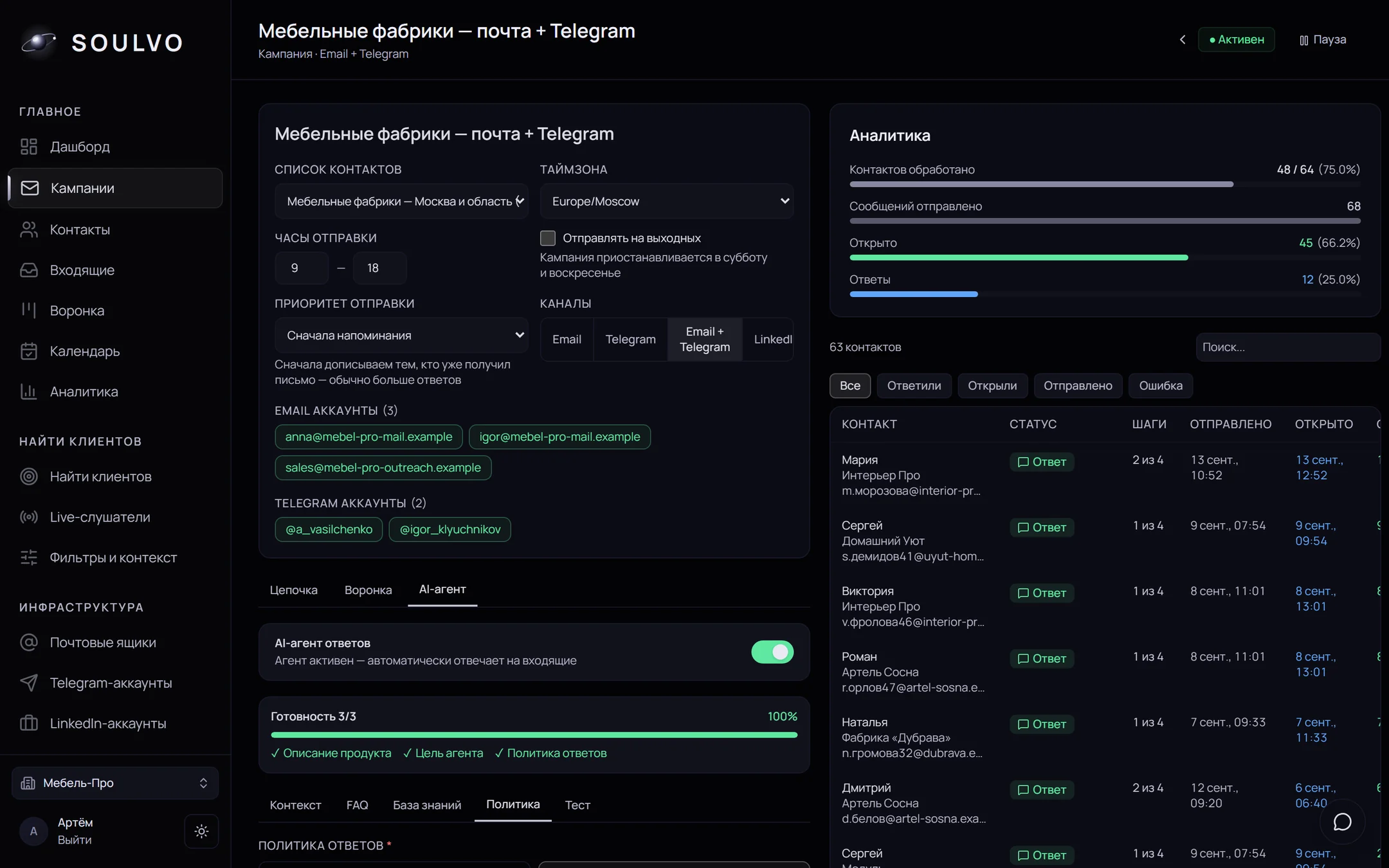Click the Найти клиентов target icon
Viewport: 1389px width, 868px height.
(29, 476)
